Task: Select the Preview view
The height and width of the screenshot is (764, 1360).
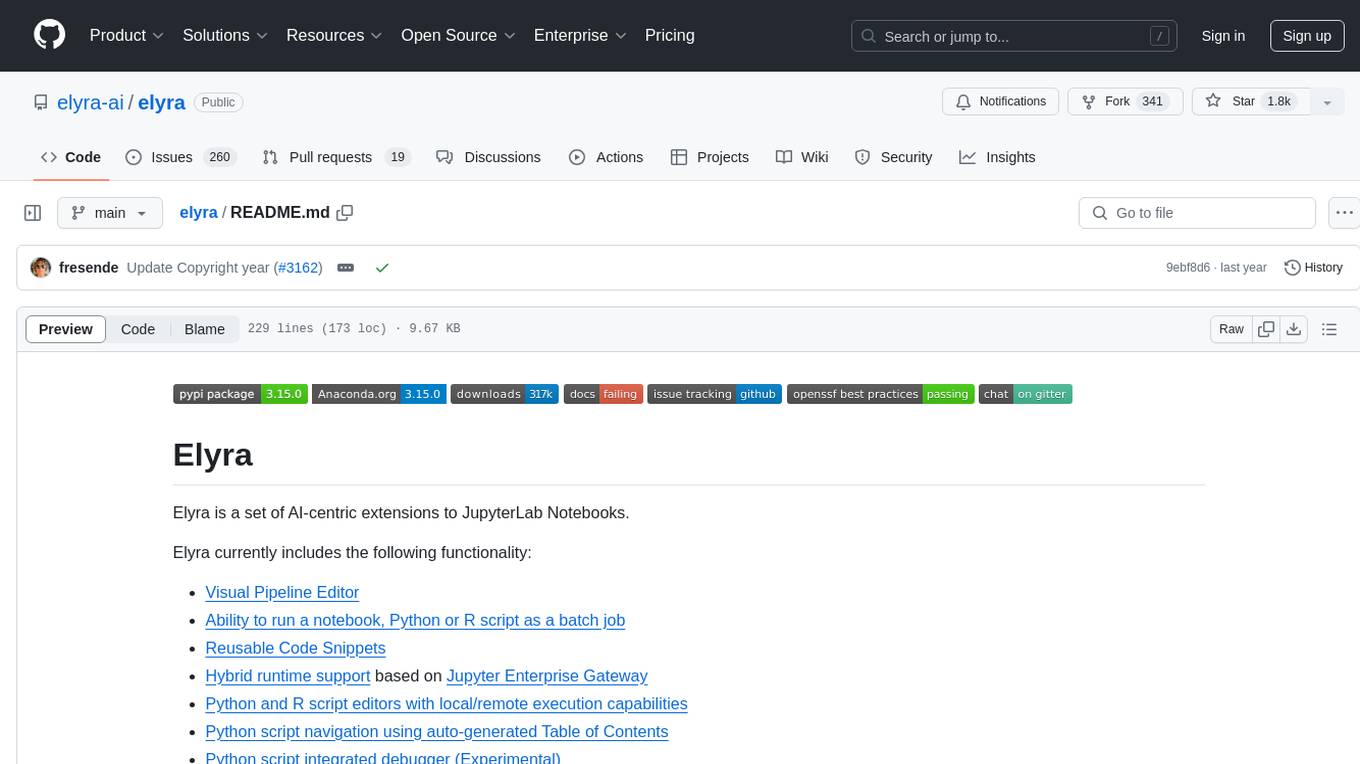Action: click(66, 329)
